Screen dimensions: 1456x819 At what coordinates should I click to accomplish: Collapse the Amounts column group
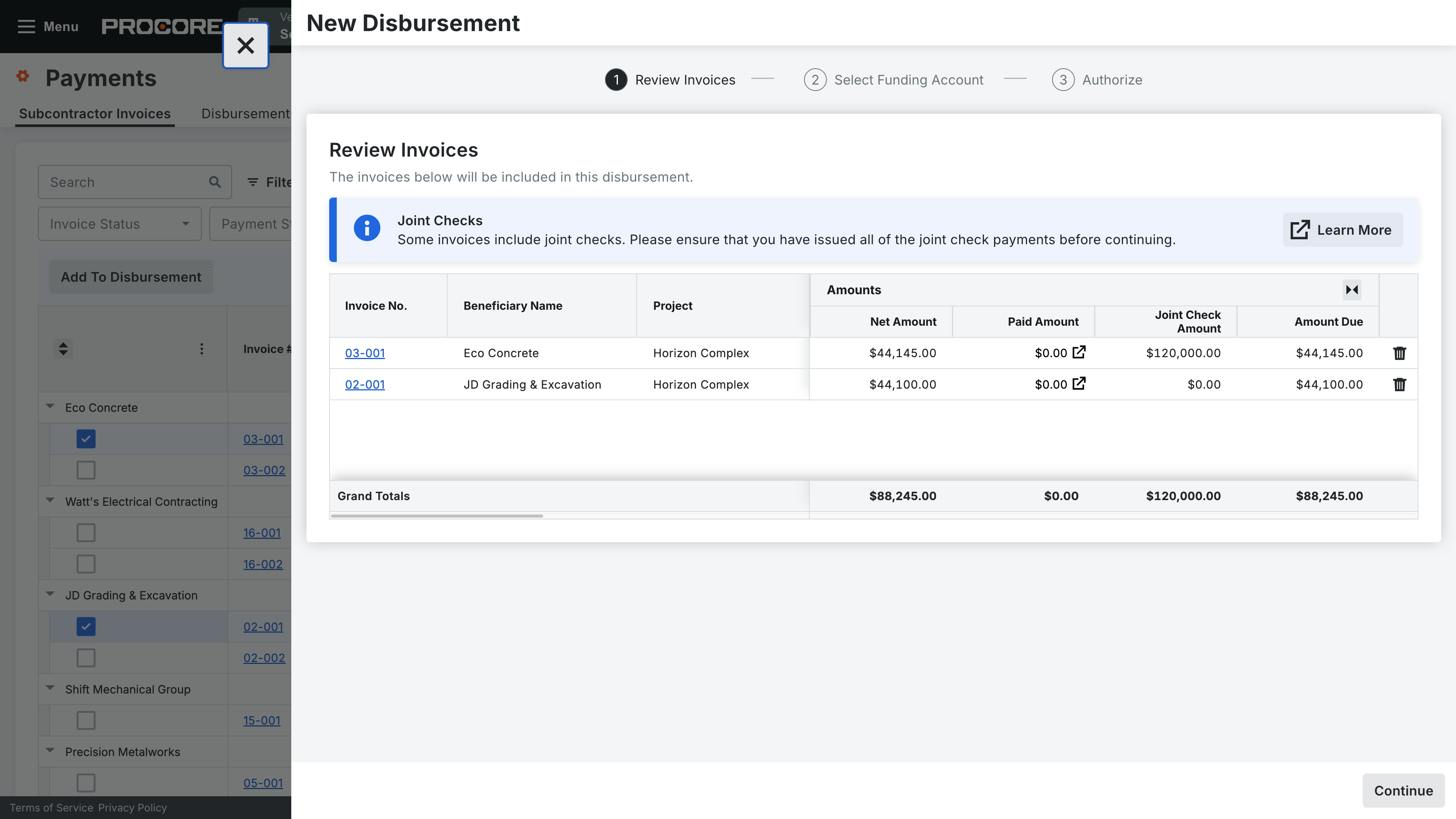click(x=1351, y=290)
